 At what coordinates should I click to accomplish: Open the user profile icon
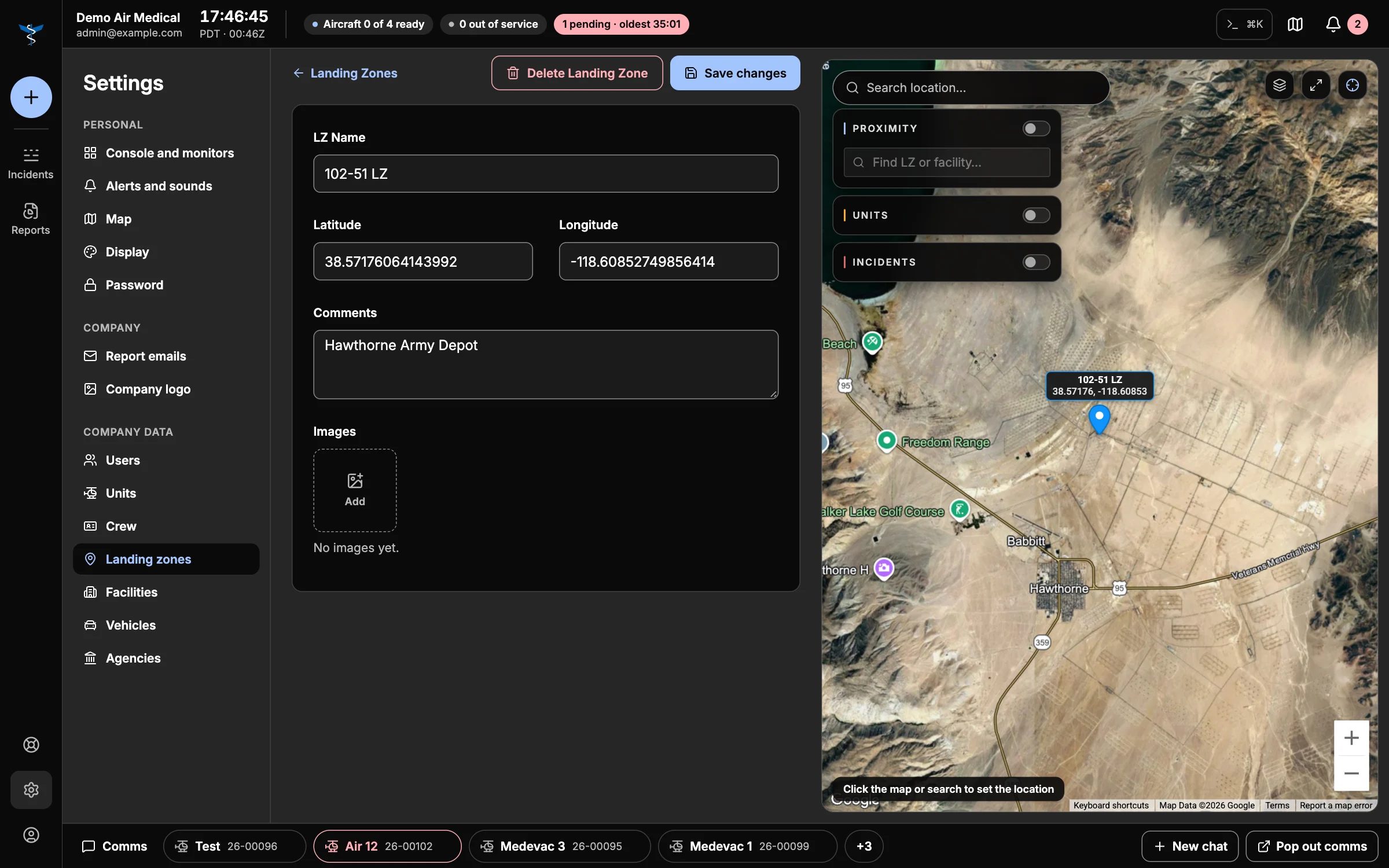[x=31, y=835]
